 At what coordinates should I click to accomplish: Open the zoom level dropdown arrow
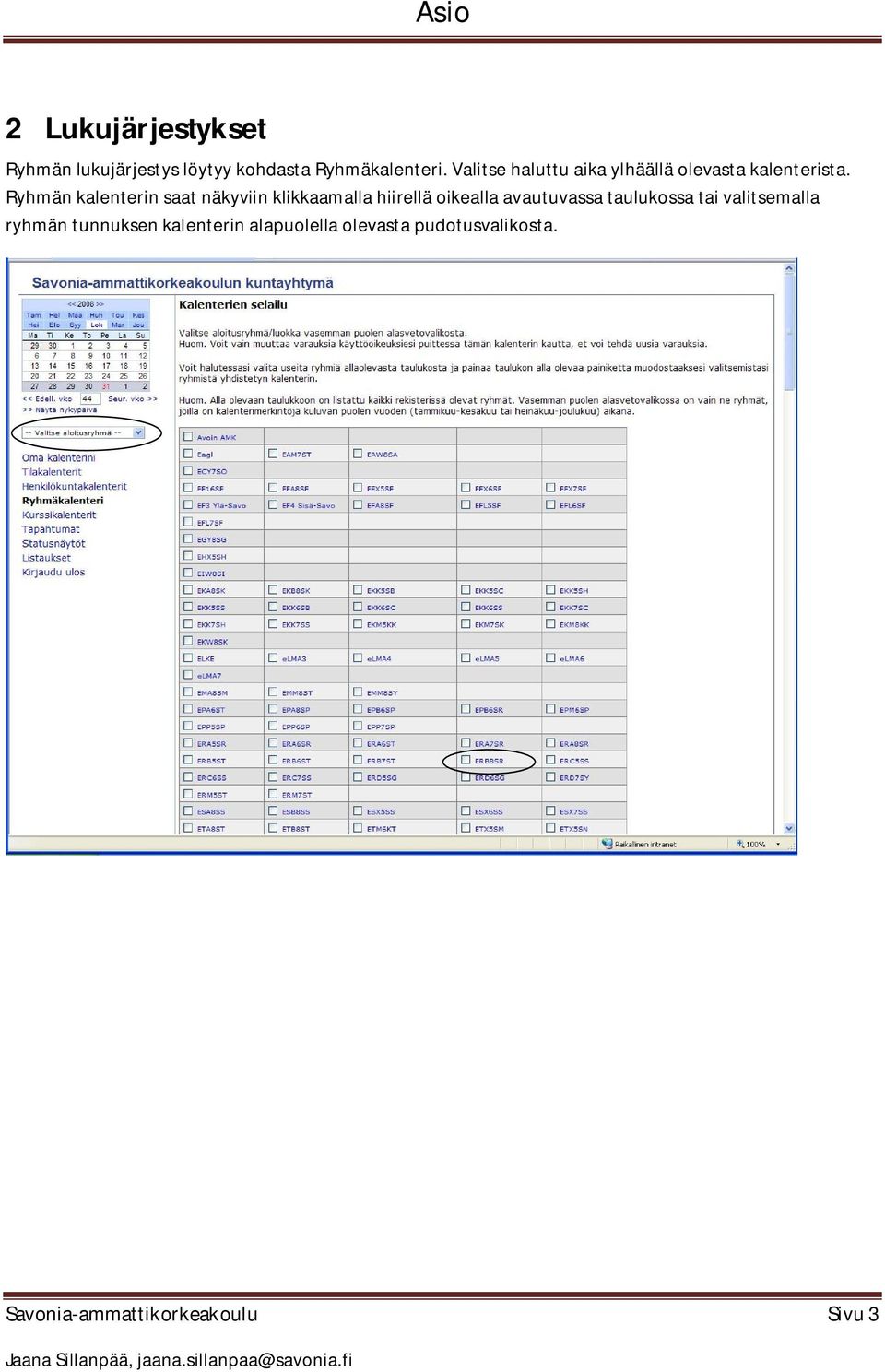(778, 844)
